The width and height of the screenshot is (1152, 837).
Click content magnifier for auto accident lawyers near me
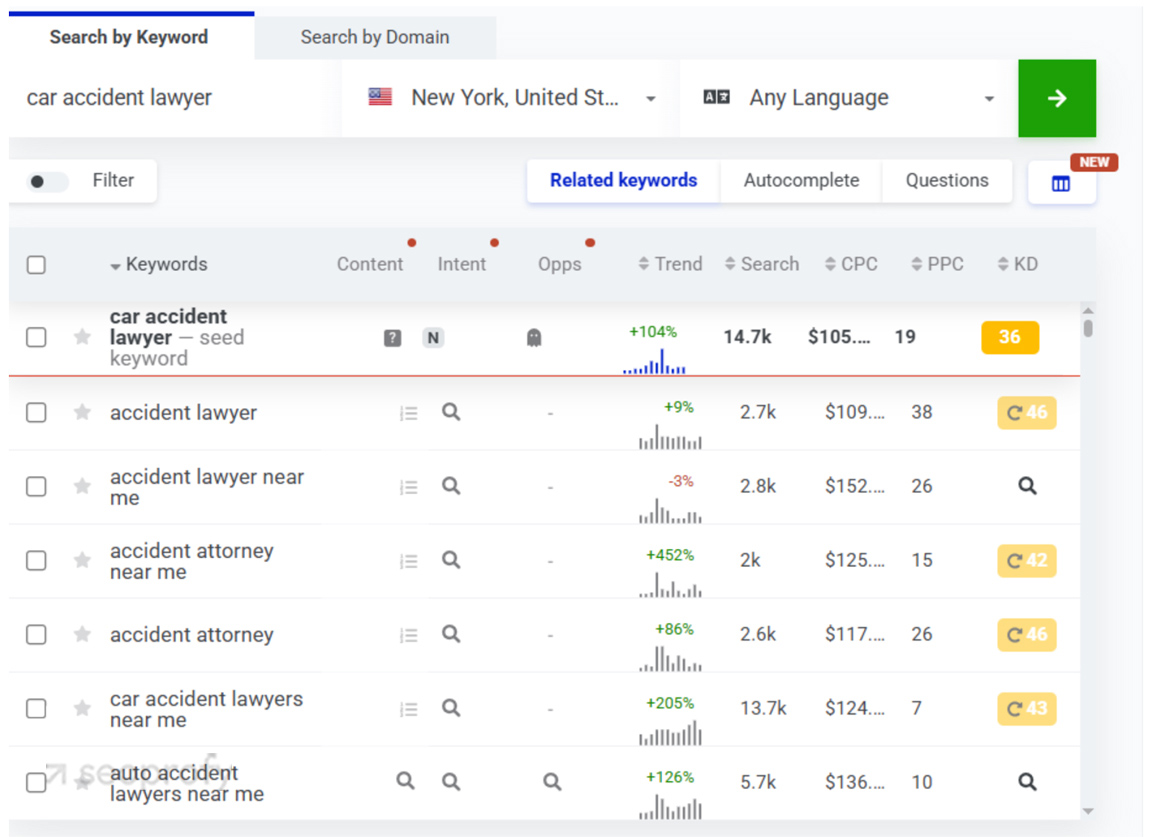(x=406, y=781)
